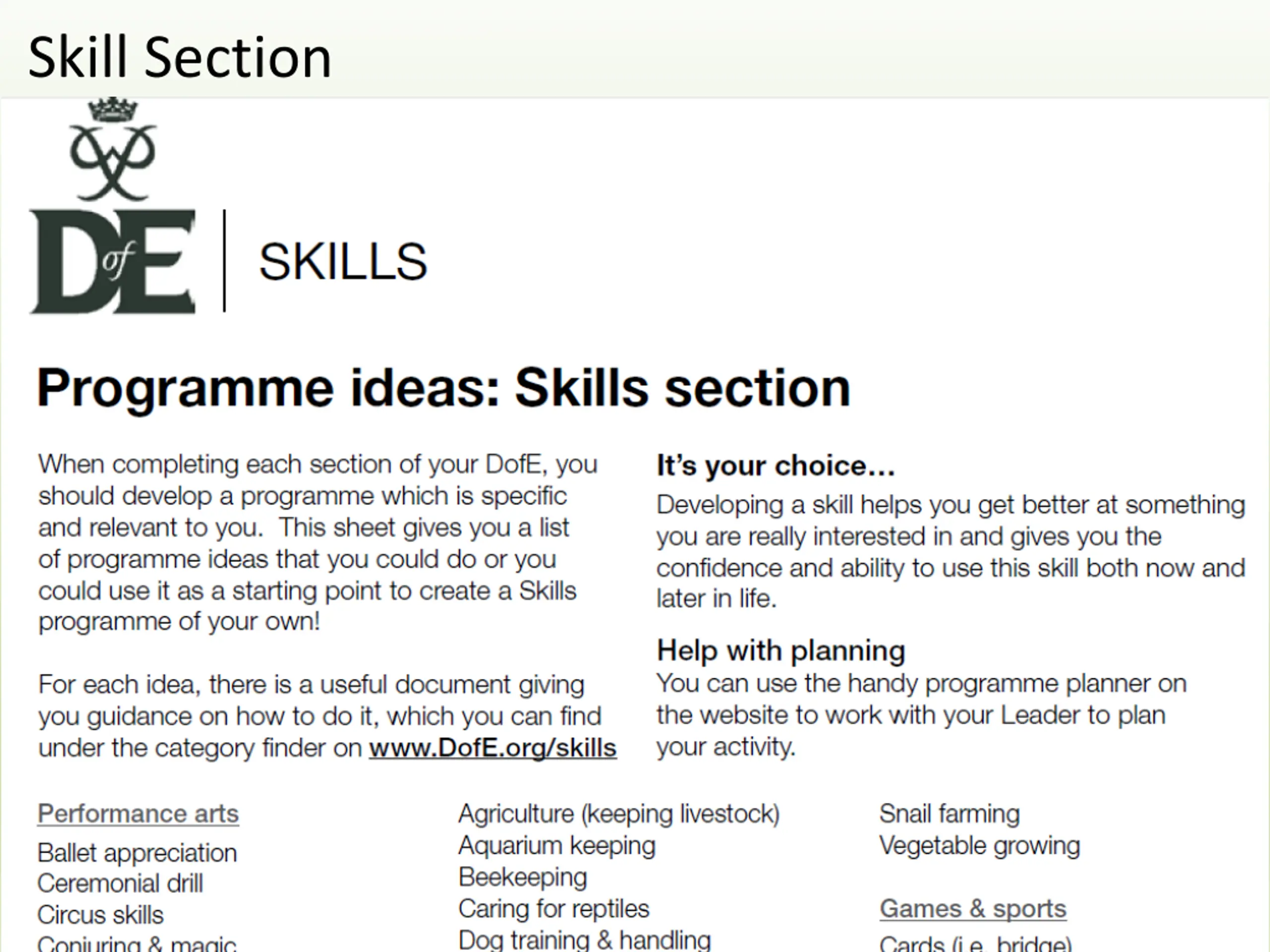1270x952 pixels.
Task: Click the Skill Section slide title
Action: [x=180, y=58]
